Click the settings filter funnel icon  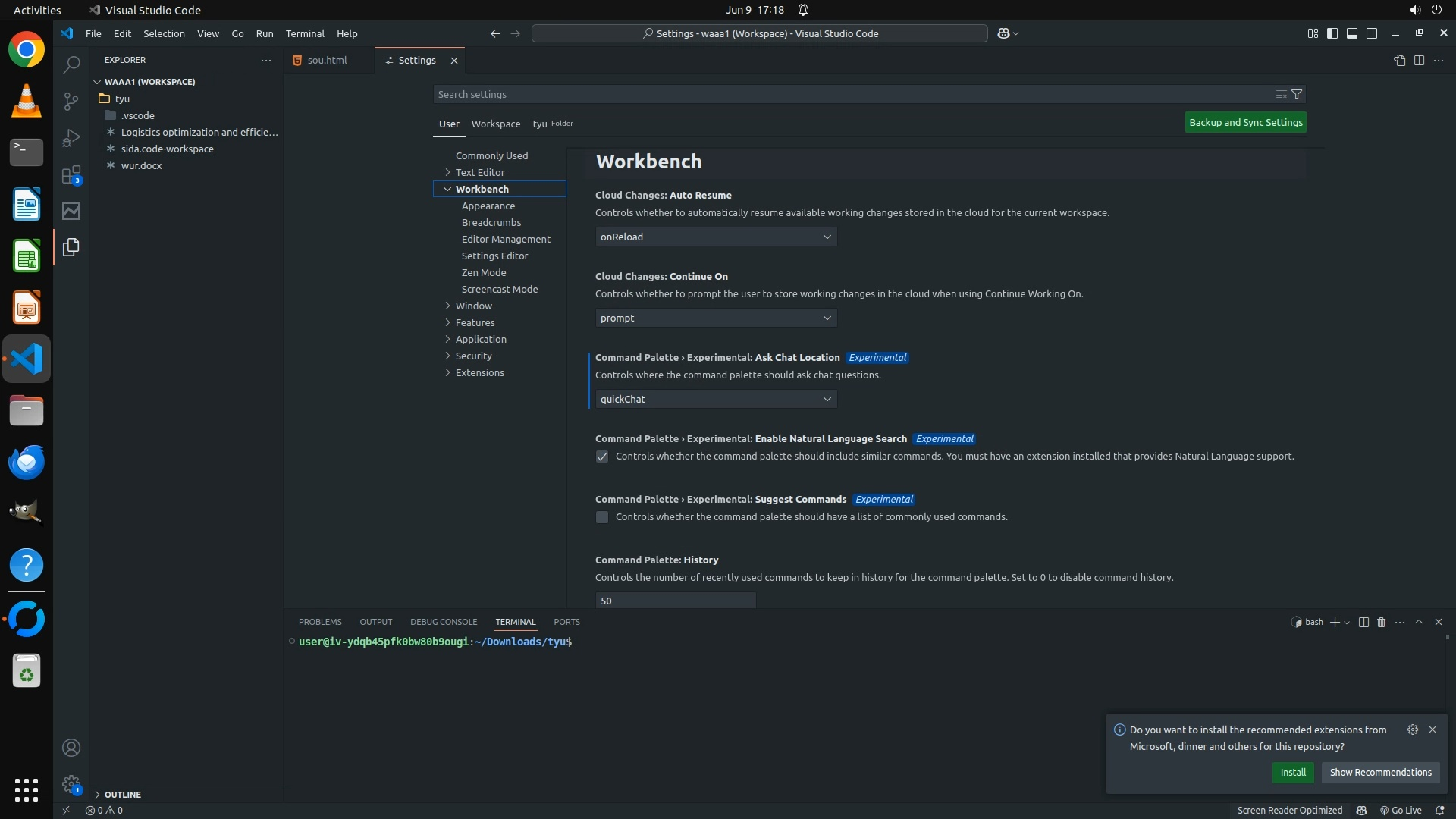[x=1297, y=94]
